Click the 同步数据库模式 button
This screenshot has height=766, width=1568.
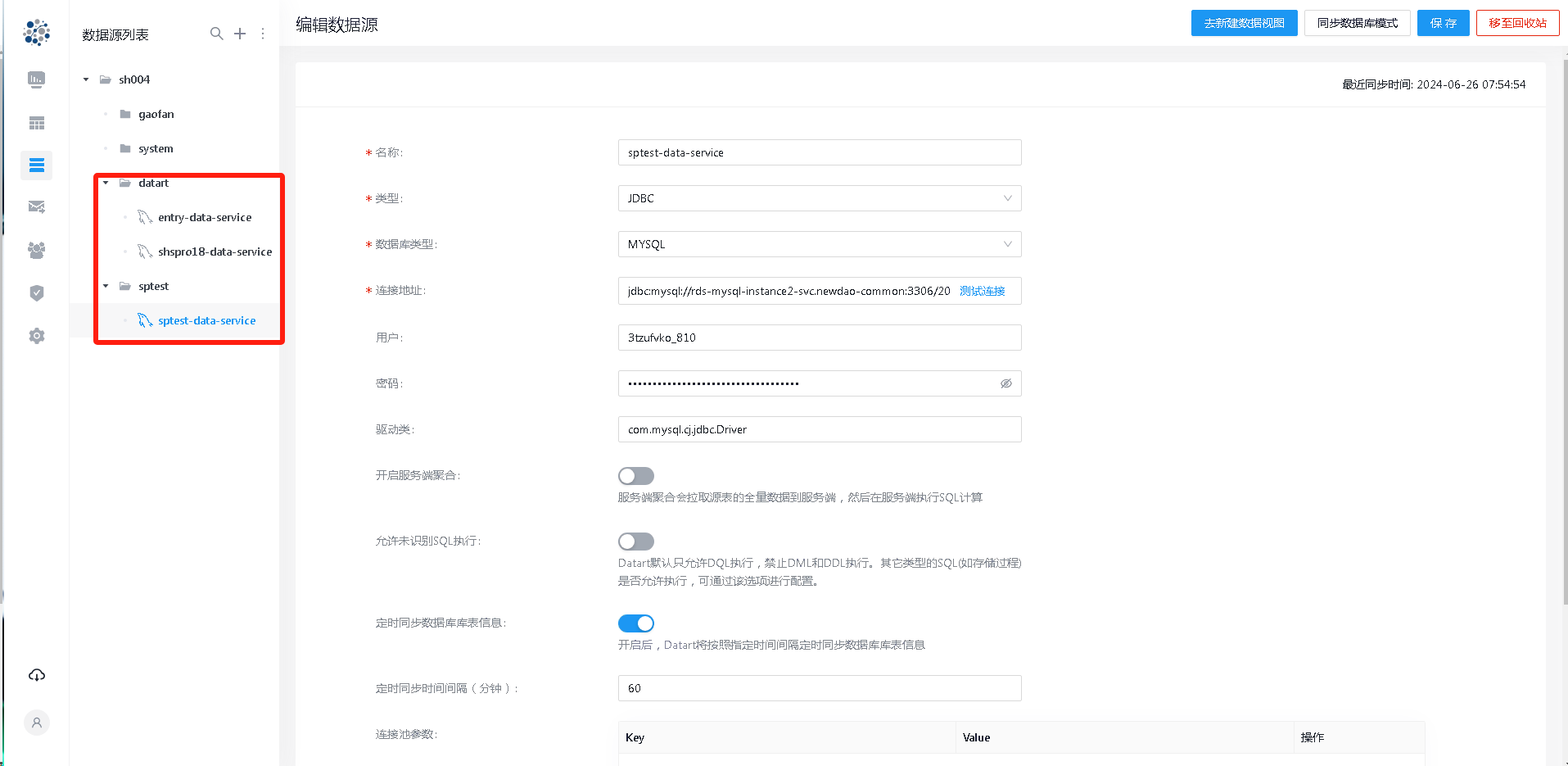[1358, 23]
